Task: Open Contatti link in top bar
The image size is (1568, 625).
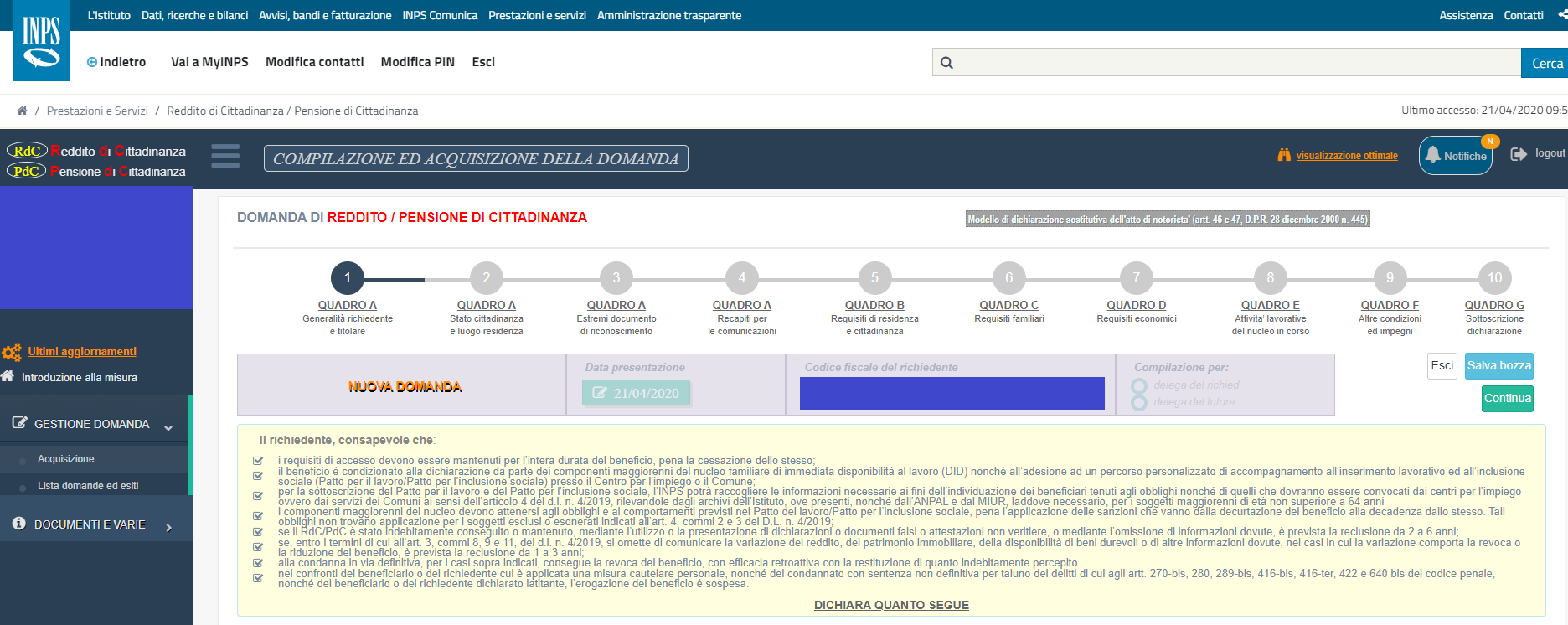Action: pyautogui.click(x=1524, y=15)
